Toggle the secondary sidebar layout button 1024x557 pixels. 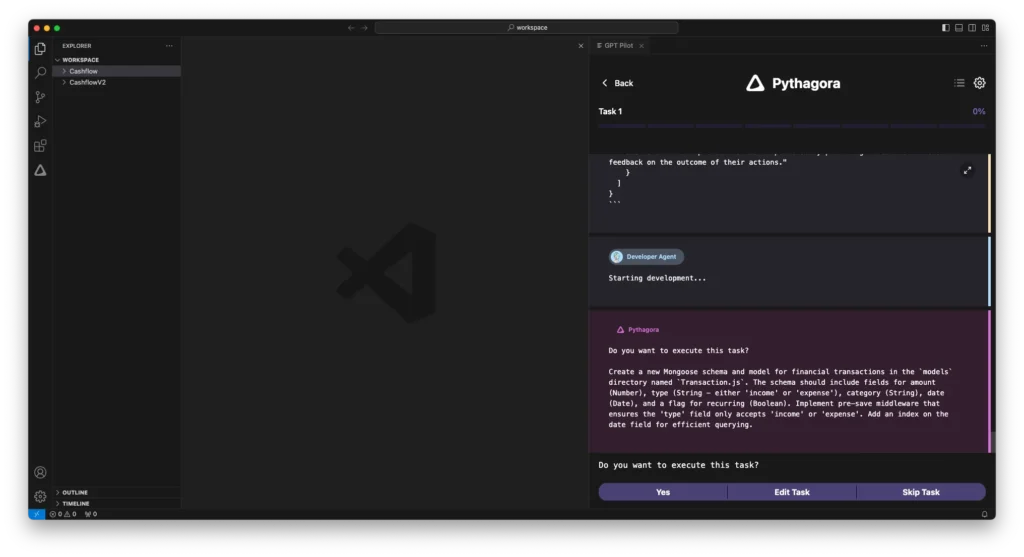point(972,28)
